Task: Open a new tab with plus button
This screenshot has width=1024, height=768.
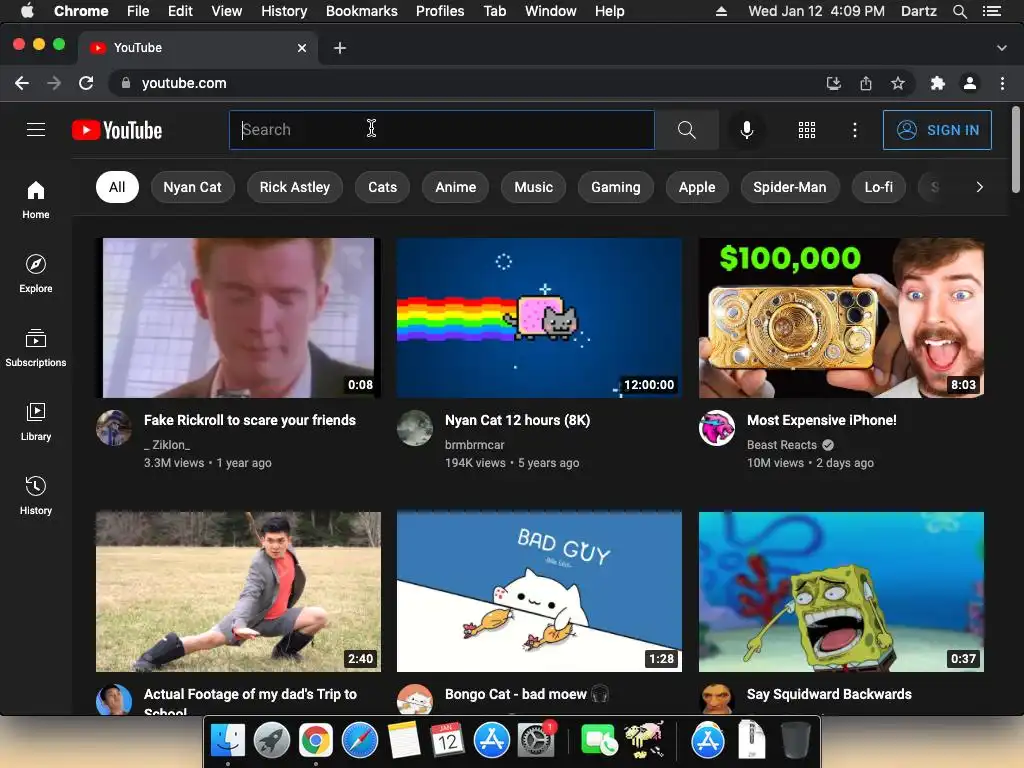Action: coord(340,48)
